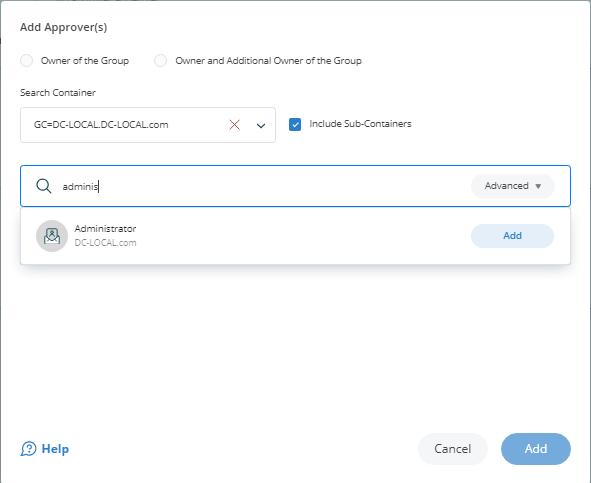Click the Help speech bubble icon
The image size is (591, 483).
click(29, 449)
